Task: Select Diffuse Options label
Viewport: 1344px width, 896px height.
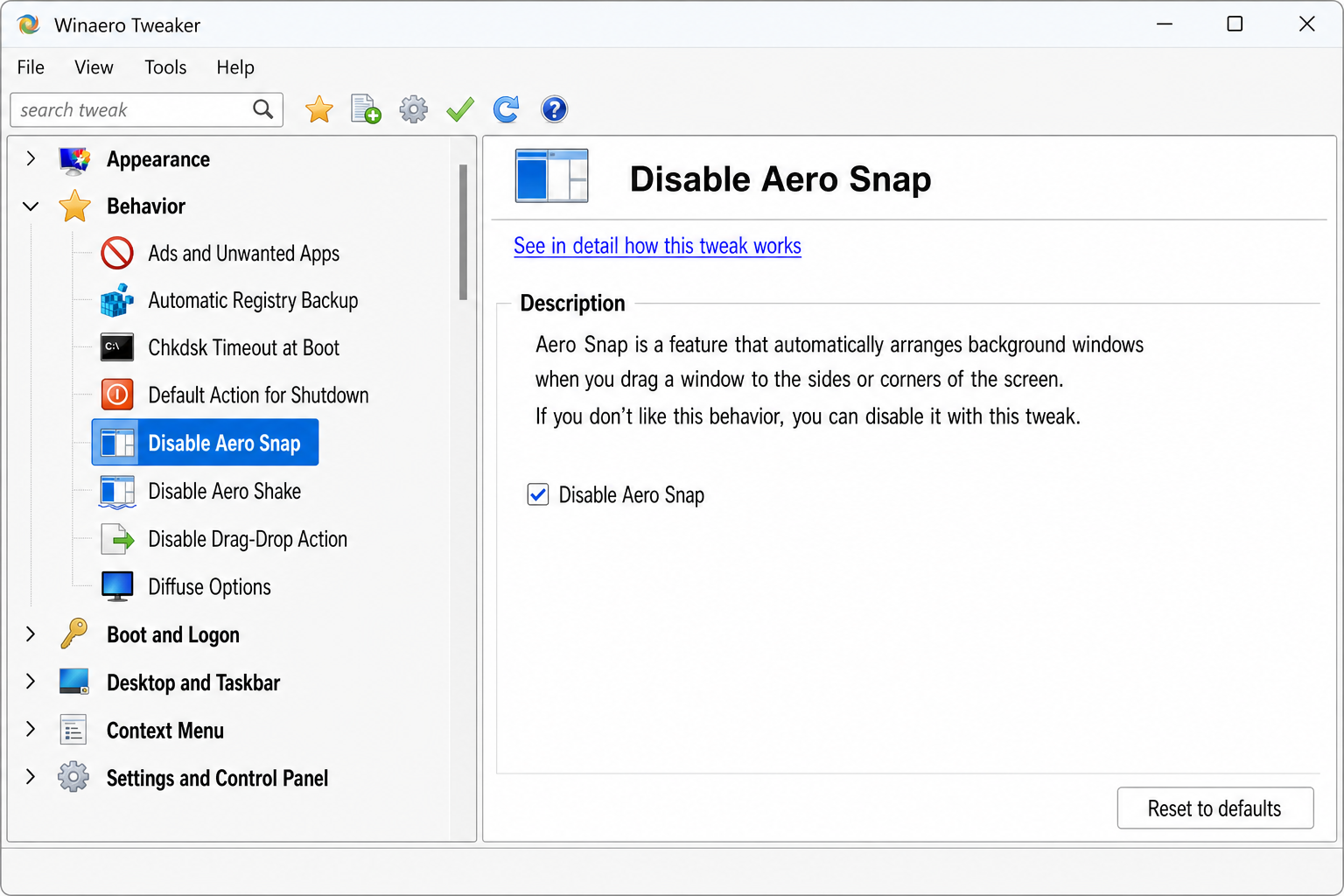Action: (210, 587)
